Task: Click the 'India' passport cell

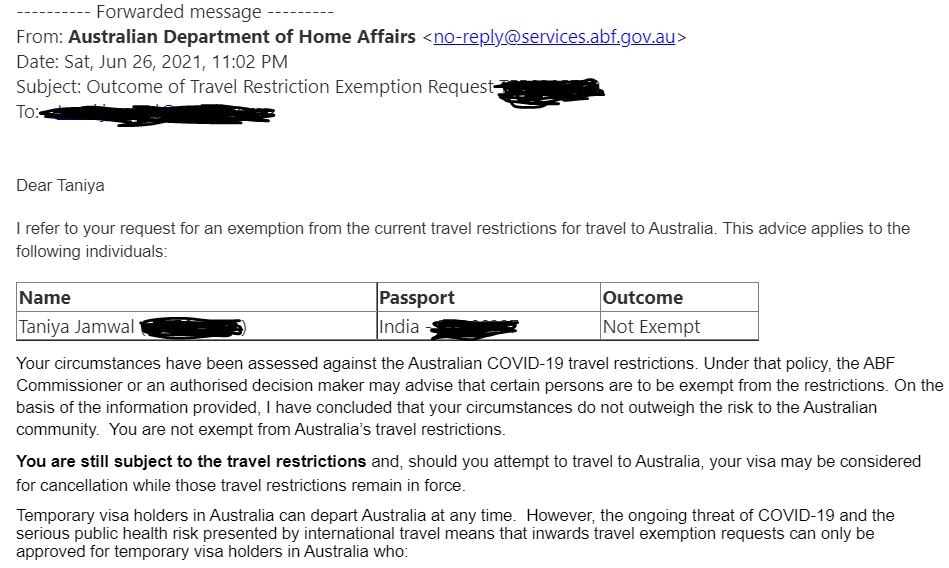Action: pos(399,327)
